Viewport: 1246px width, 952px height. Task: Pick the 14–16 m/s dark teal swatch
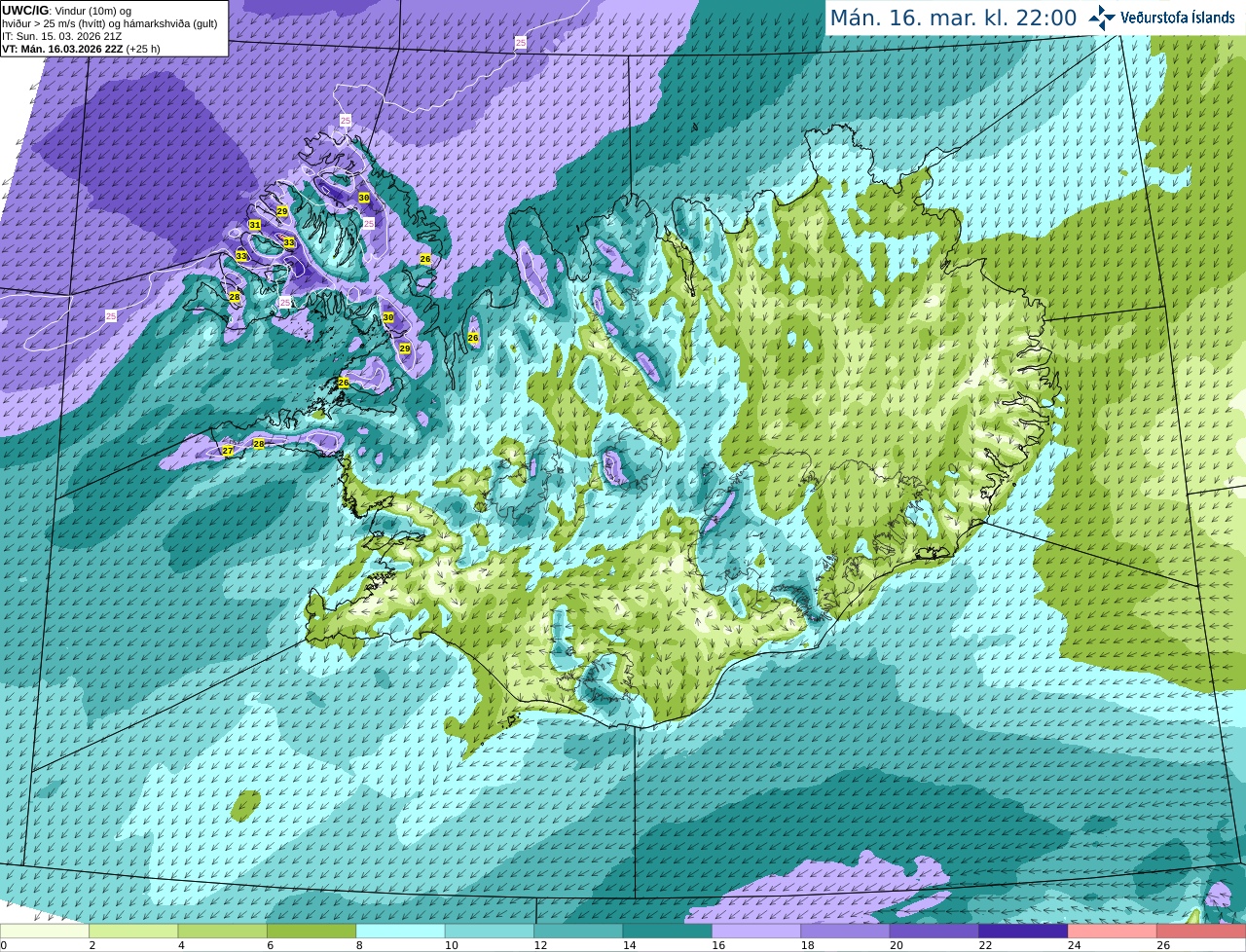tap(668, 931)
